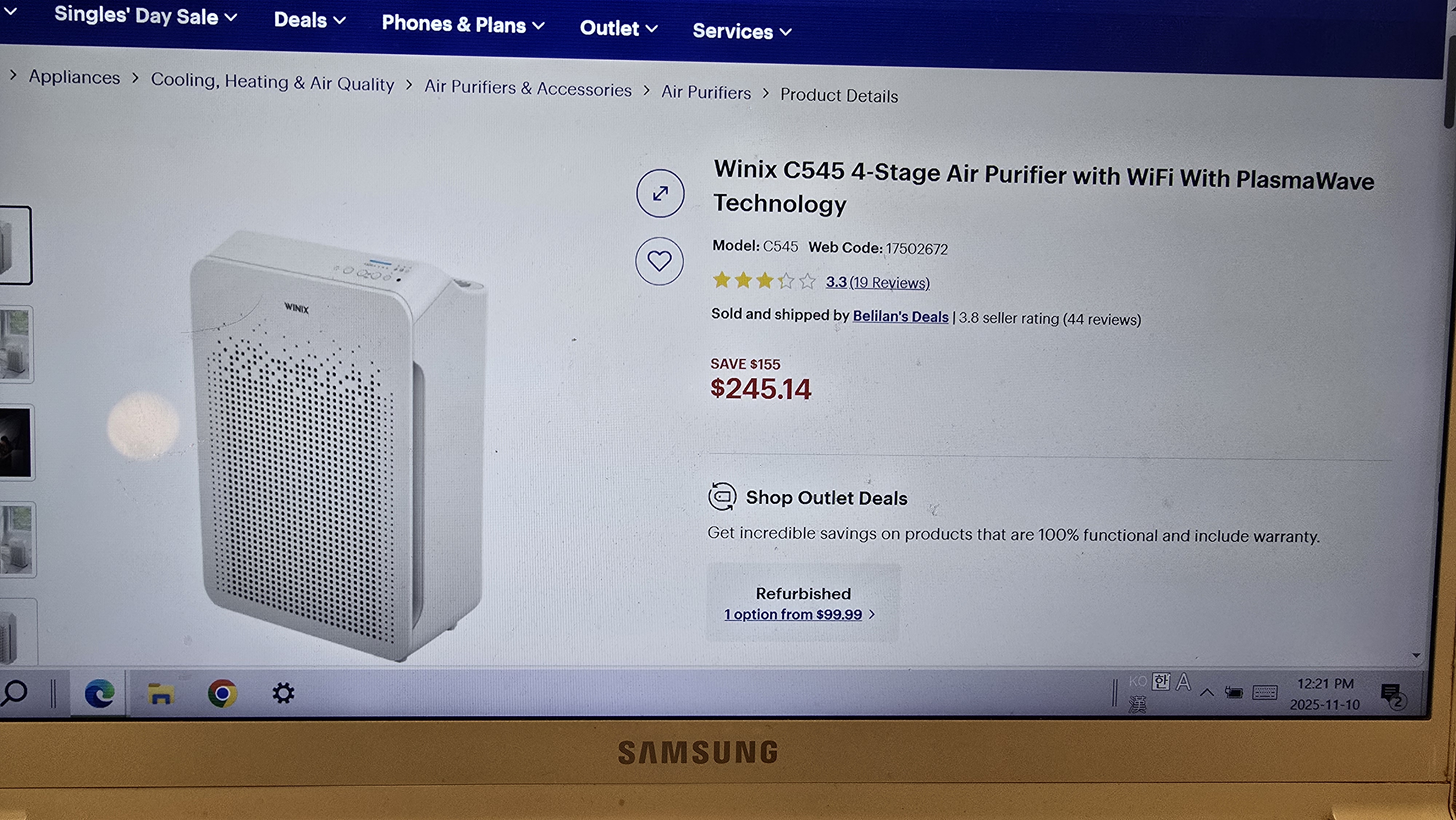Image resolution: width=1456 pixels, height=820 pixels.
Task: Open the touch keyboard tray icon
Action: (x=1265, y=692)
